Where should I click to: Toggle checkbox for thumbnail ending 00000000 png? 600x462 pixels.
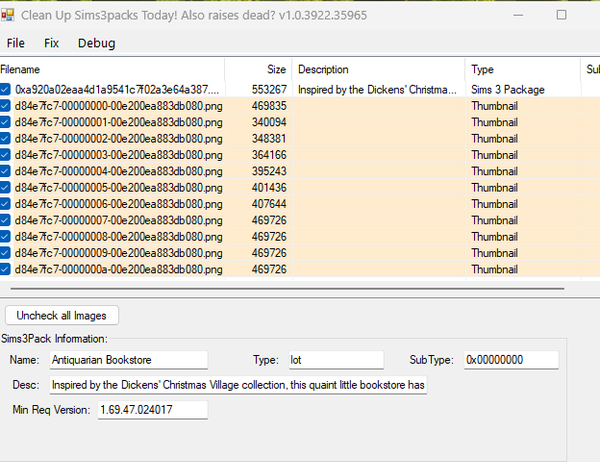tap(7, 105)
